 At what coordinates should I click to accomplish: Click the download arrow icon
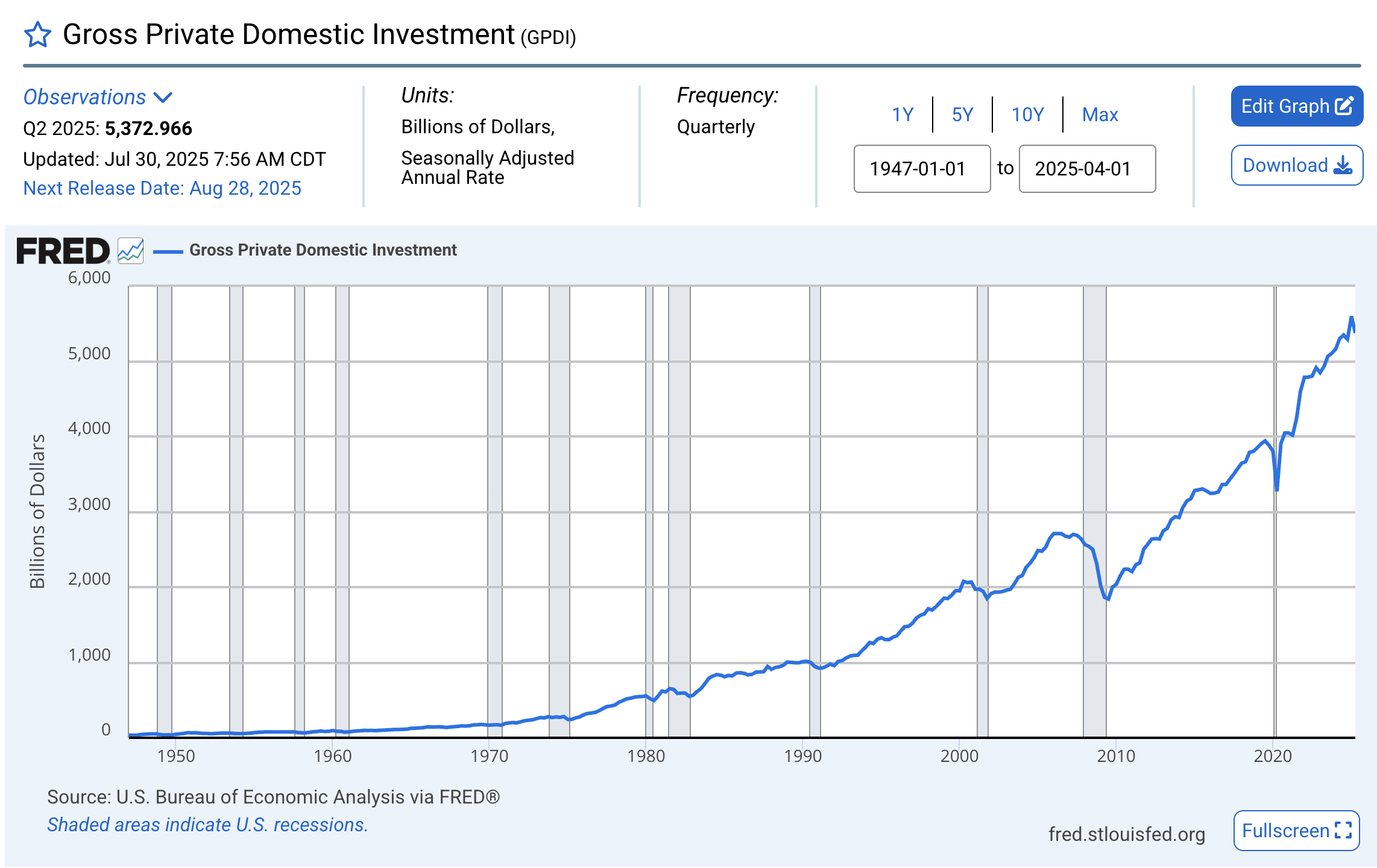1343,165
